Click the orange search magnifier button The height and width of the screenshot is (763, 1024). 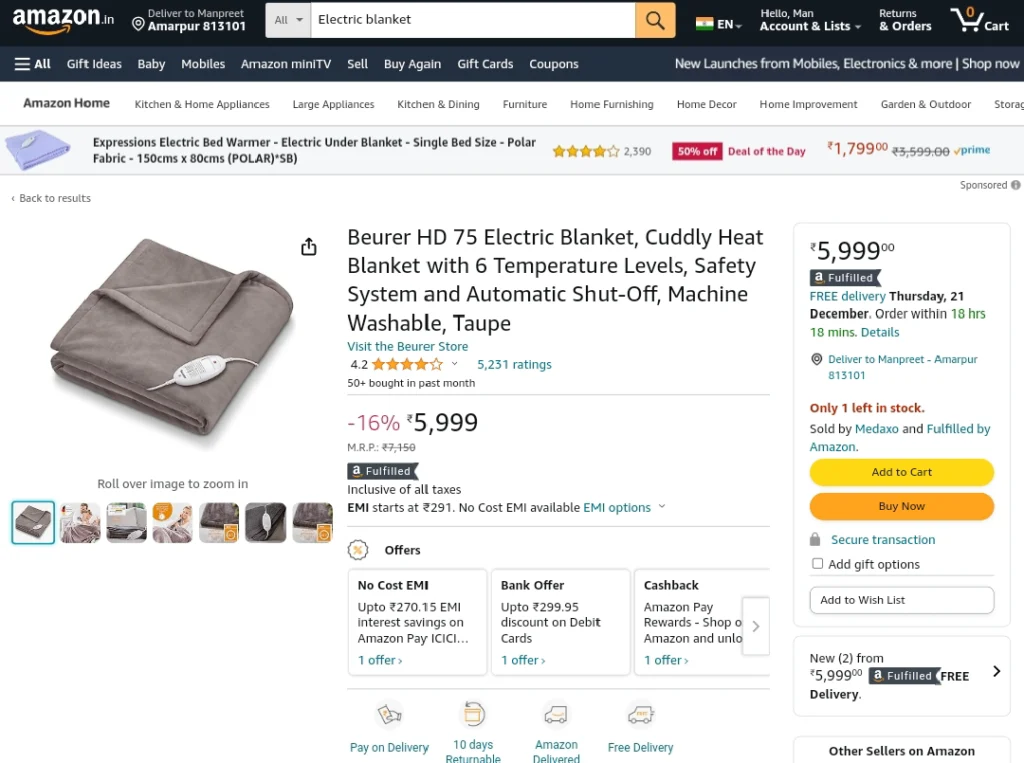tap(655, 20)
